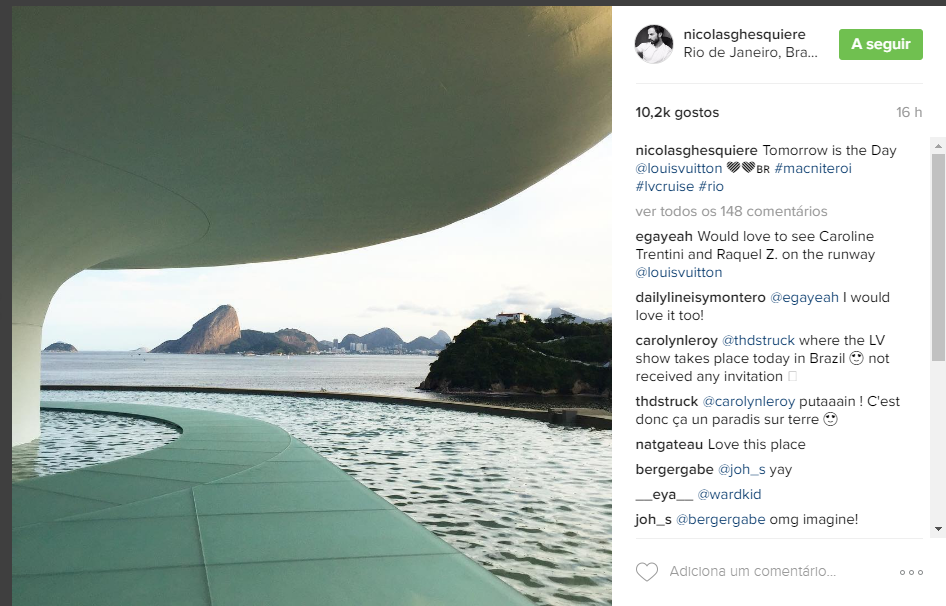Open @louisvuitton mention in the caption
946x606 pixels.
pyautogui.click(x=679, y=168)
